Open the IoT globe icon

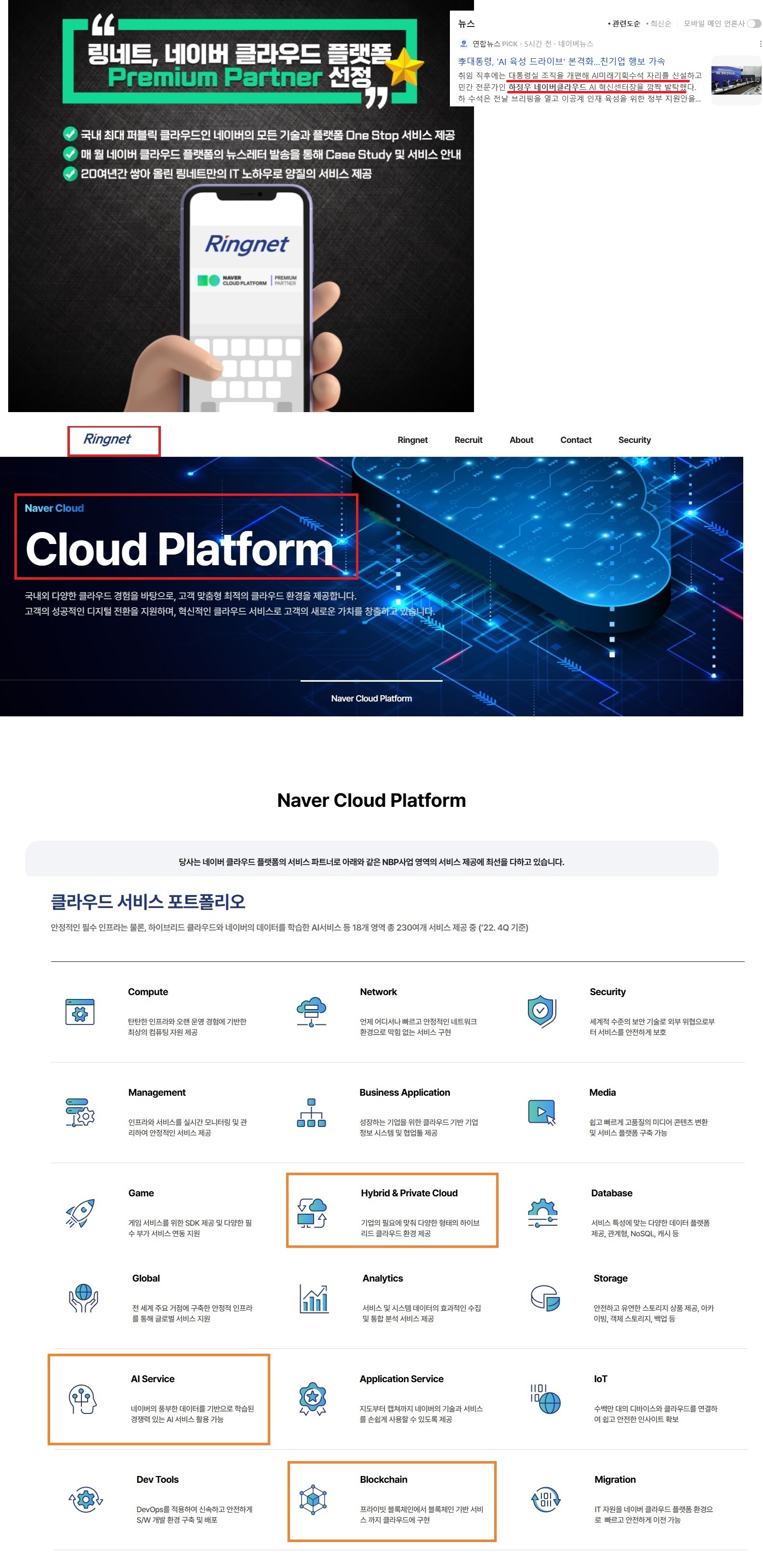546,1399
